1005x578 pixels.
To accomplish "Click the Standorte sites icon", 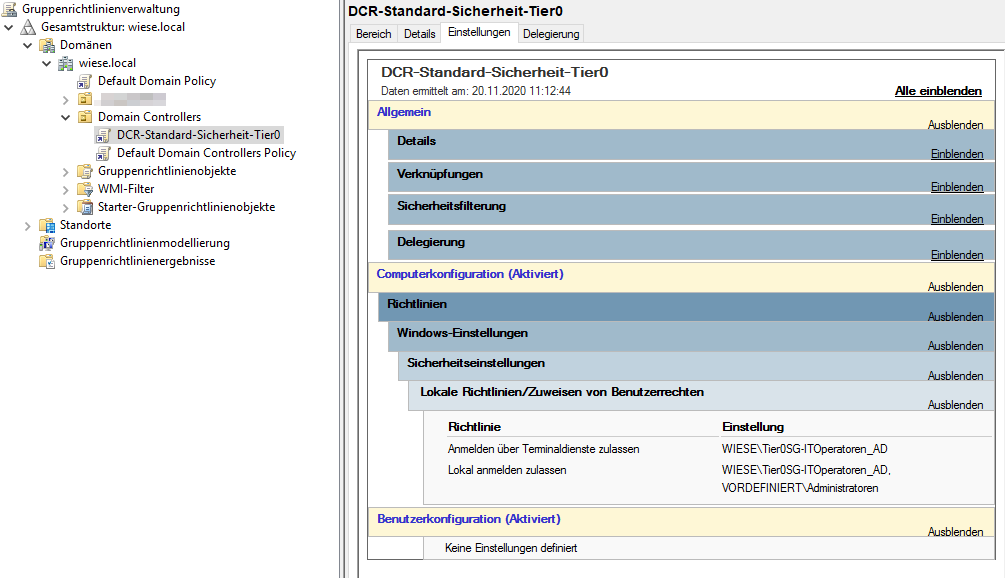I will coord(47,226).
